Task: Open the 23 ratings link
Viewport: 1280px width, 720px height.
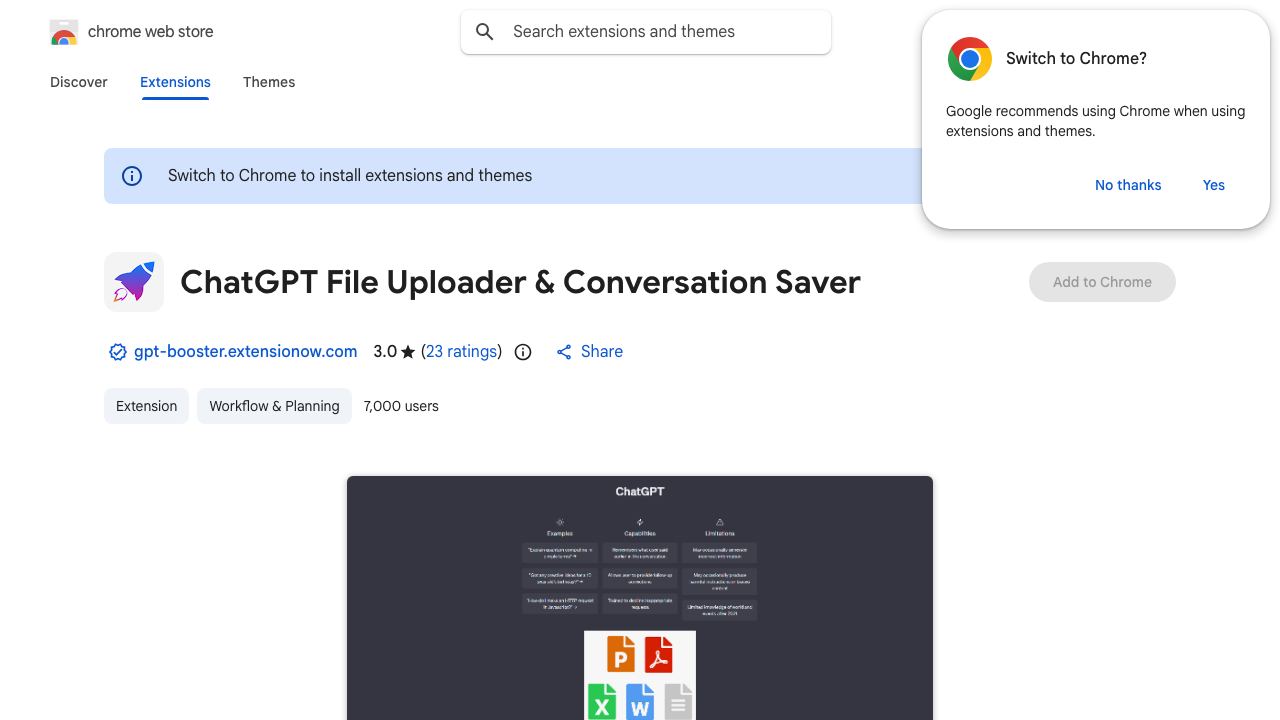Action: pos(462,352)
